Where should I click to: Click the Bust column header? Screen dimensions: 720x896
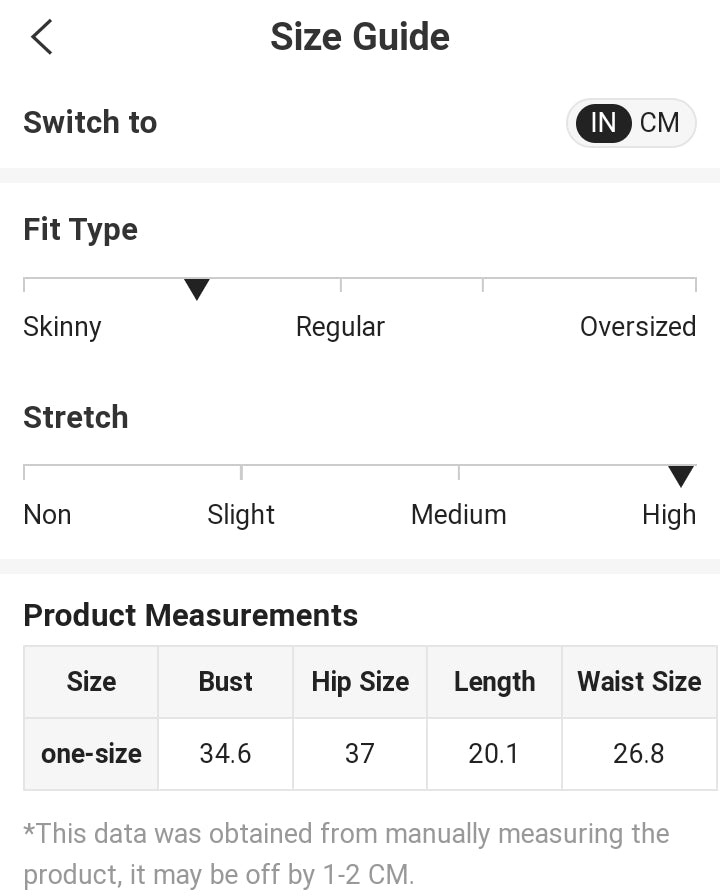(225, 682)
